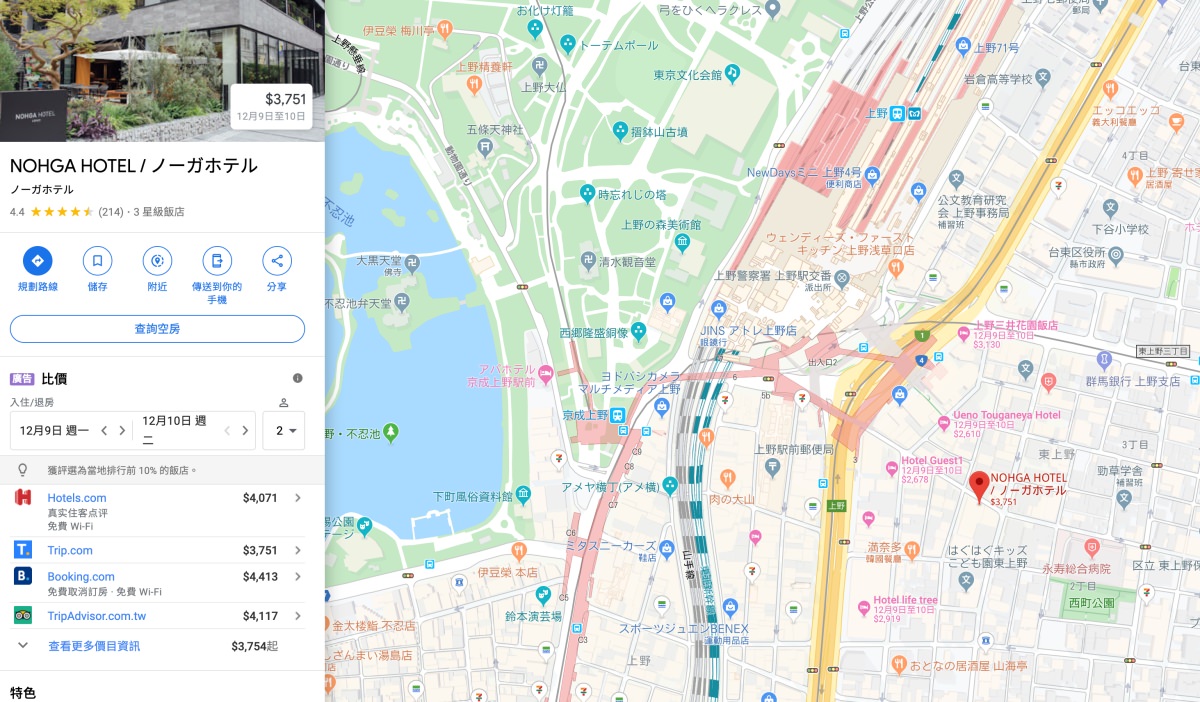Click the Booking.com price $4,413

[260, 576]
